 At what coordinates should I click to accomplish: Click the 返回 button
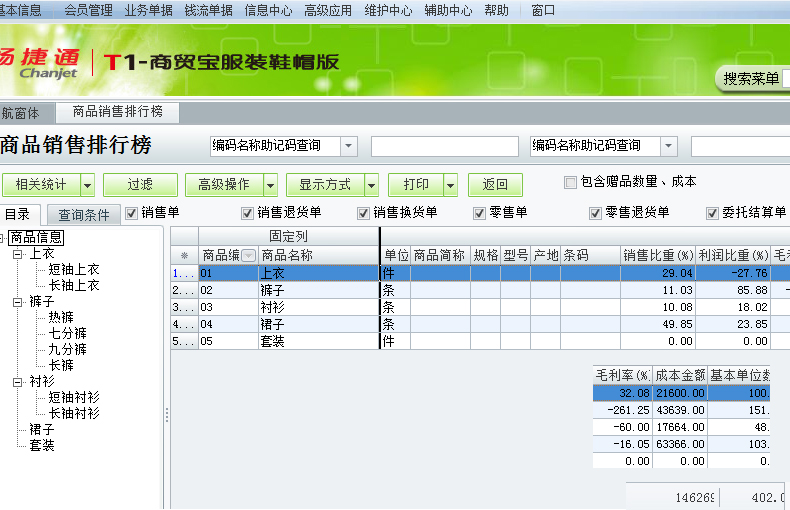tap(495, 185)
